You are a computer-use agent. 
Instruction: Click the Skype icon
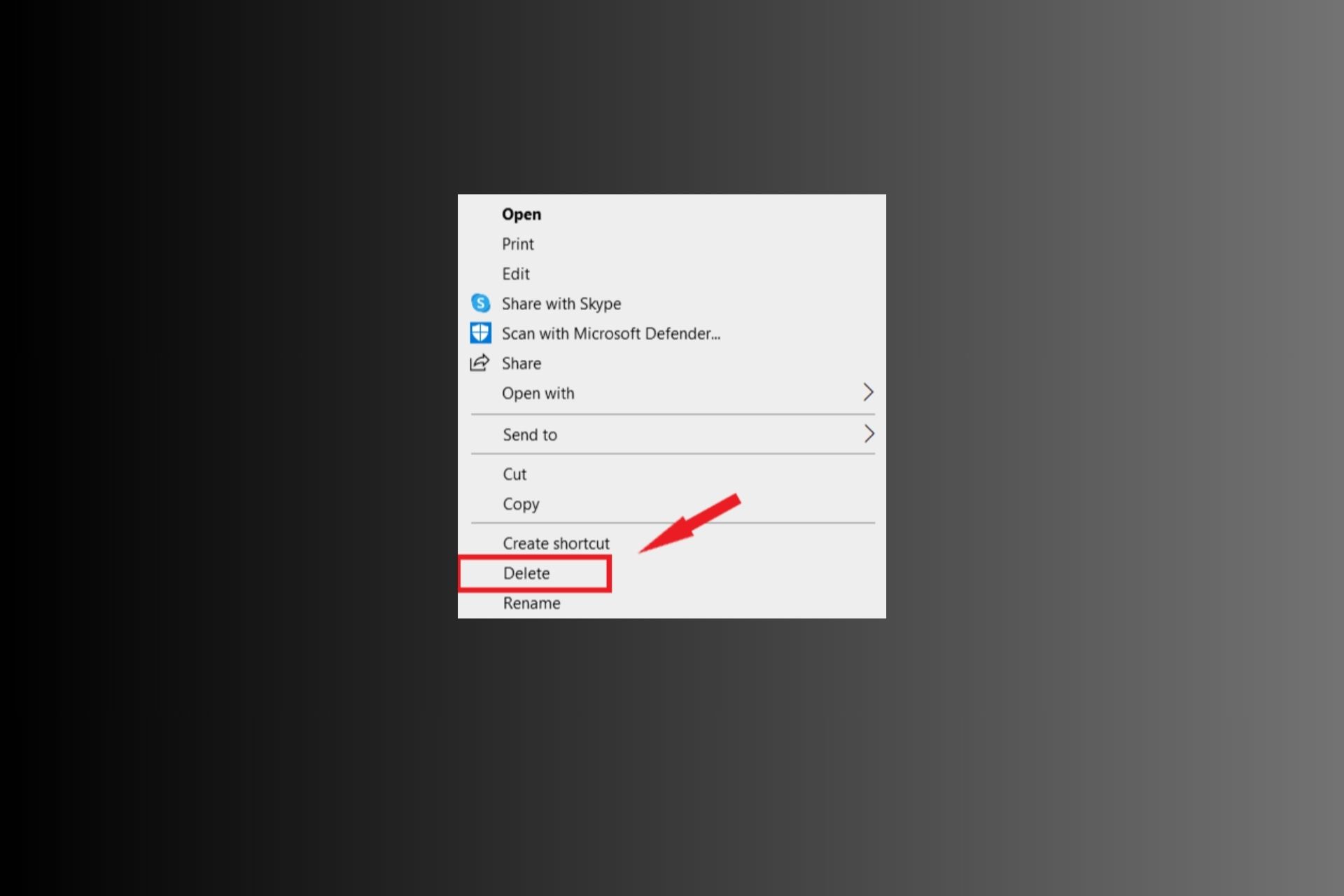[481, 303]
